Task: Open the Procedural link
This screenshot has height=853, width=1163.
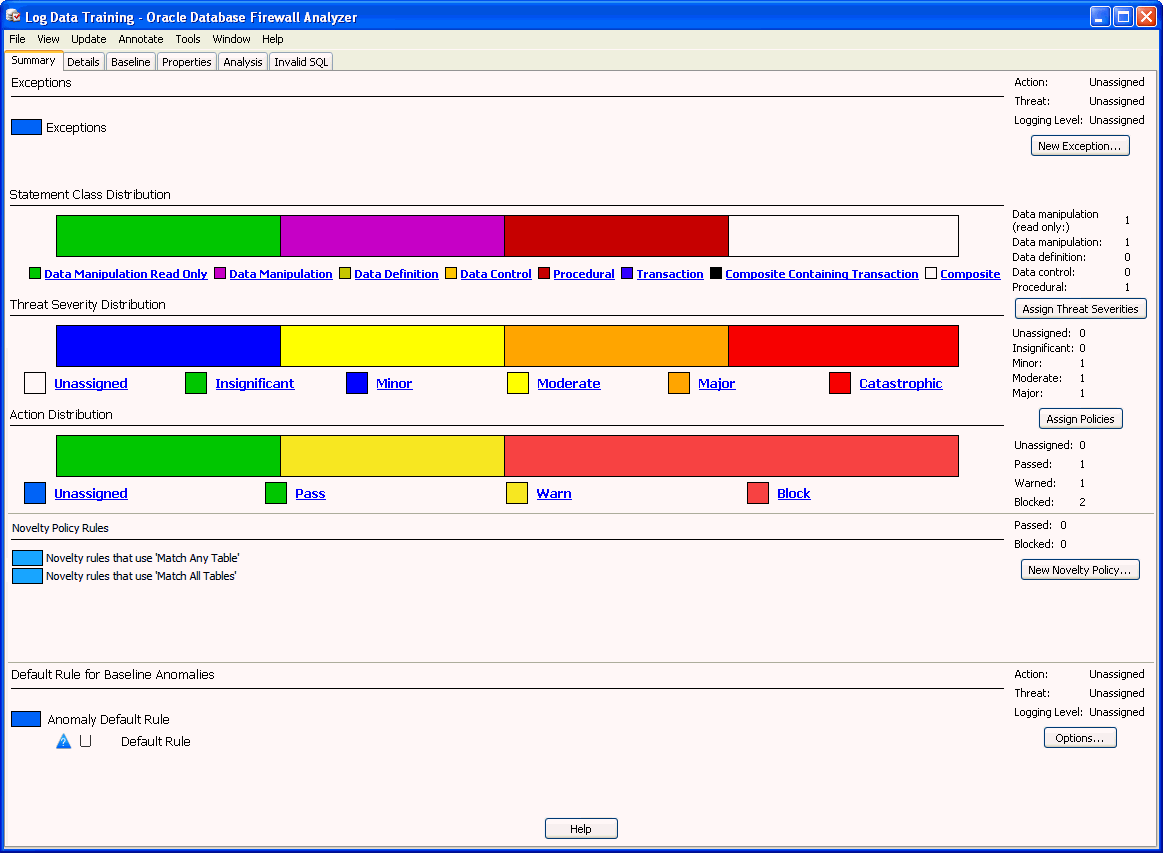Action: pyautogui.click(x=584, y=274)
